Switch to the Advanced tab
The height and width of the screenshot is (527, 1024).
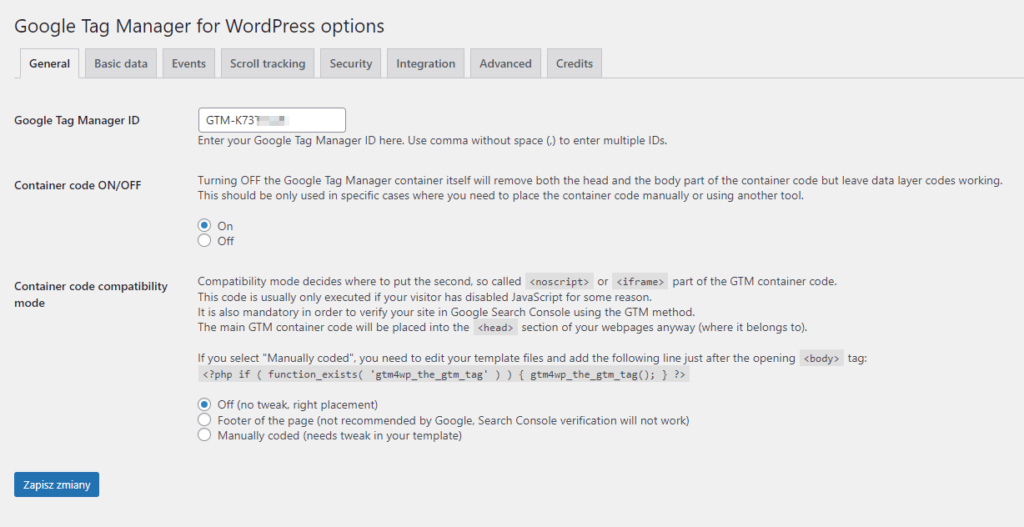(x=505, y=63)
